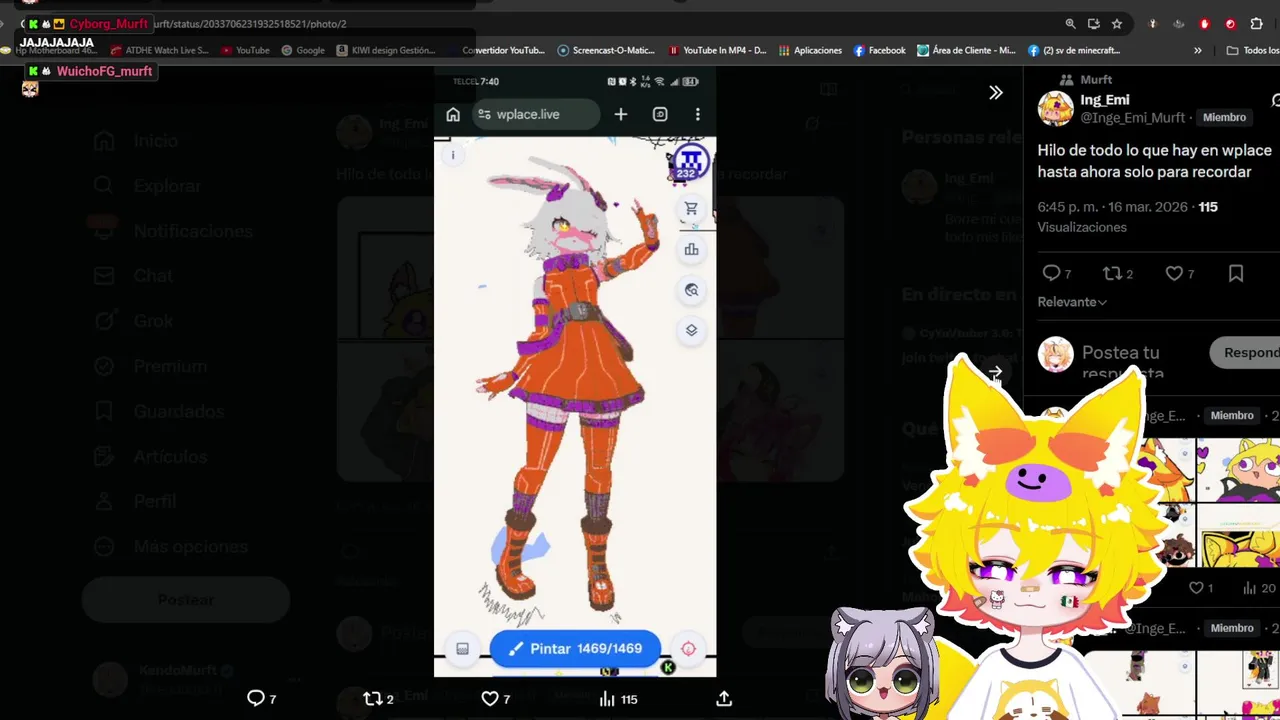The width and height of the screenshot is (1280, 720).
Task: Click the wplace locate target icon
Action: coord(688,649)
